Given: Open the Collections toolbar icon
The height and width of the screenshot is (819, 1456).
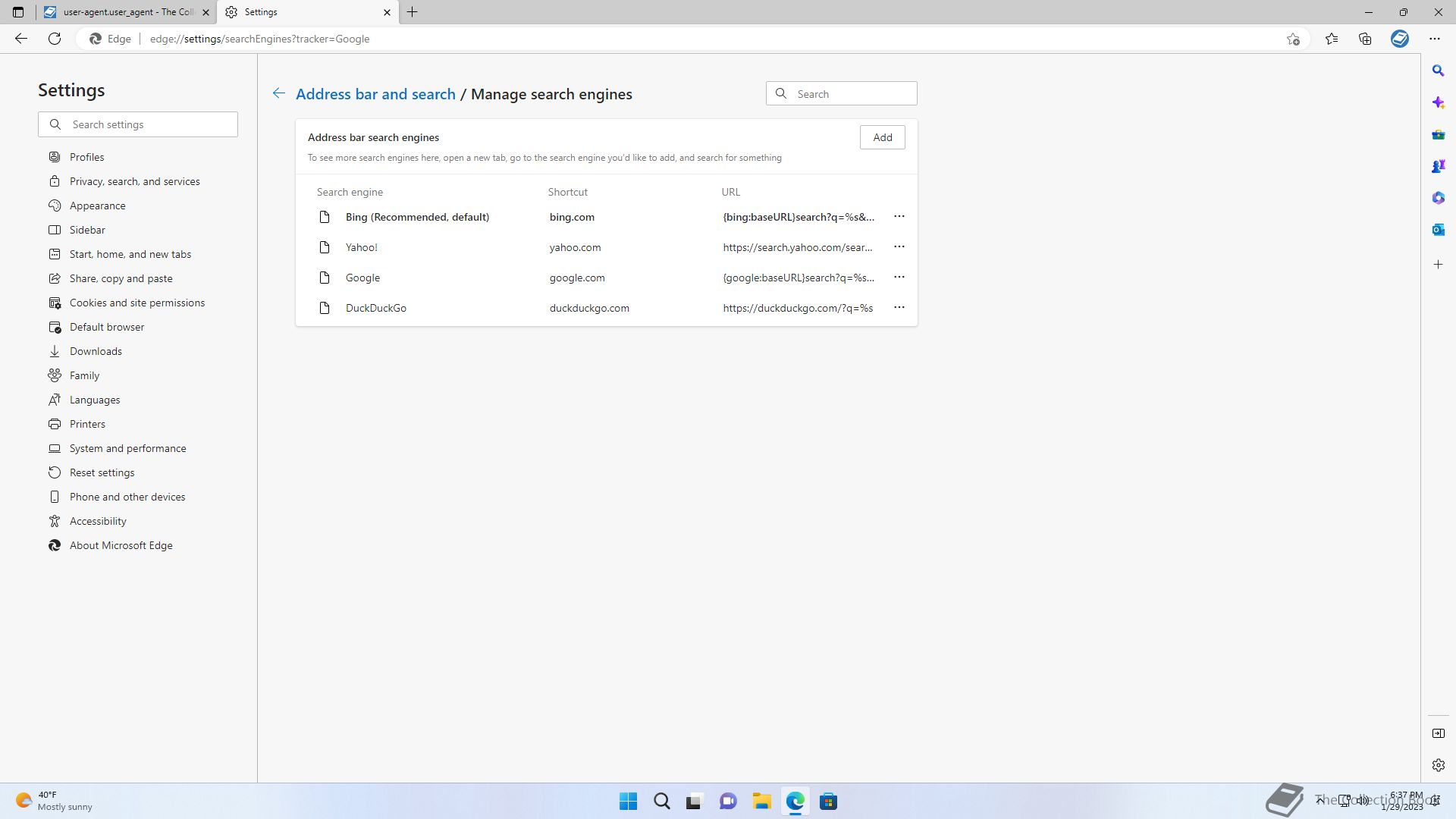Looking at the screenshot, I should tap(1365, 39).
